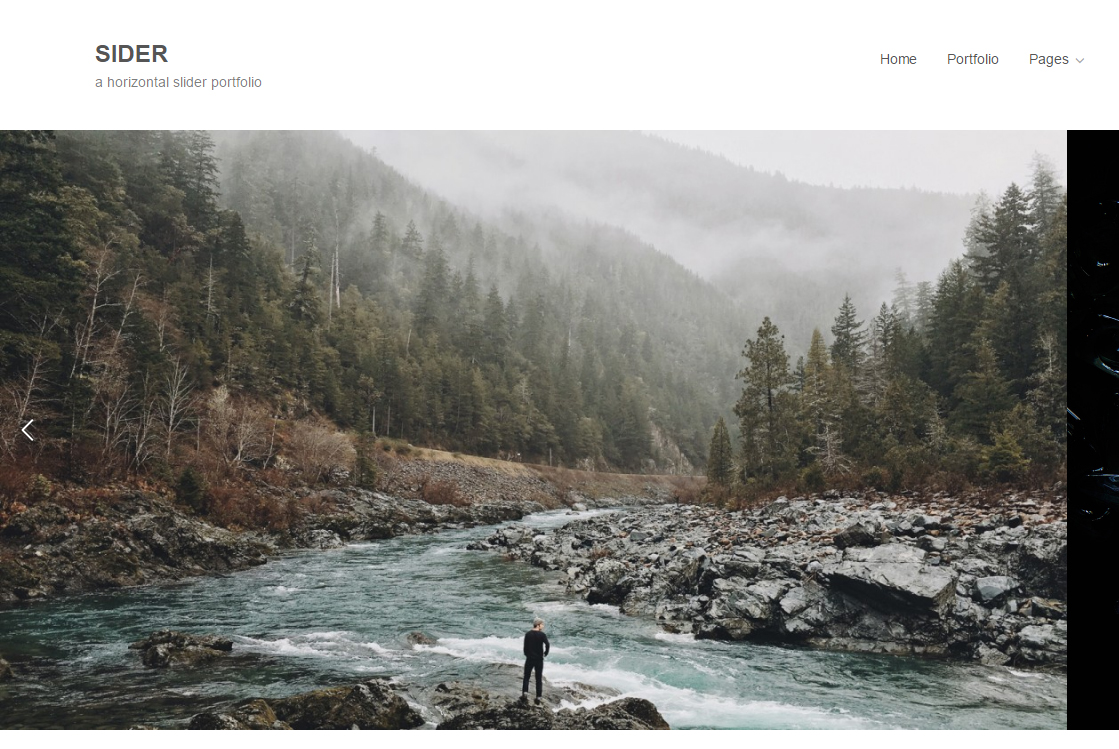Viewport: 1119px width, 749px height.
Task: Click the horizontal slider portfolio tagline
Action: [x=178, y=82]
